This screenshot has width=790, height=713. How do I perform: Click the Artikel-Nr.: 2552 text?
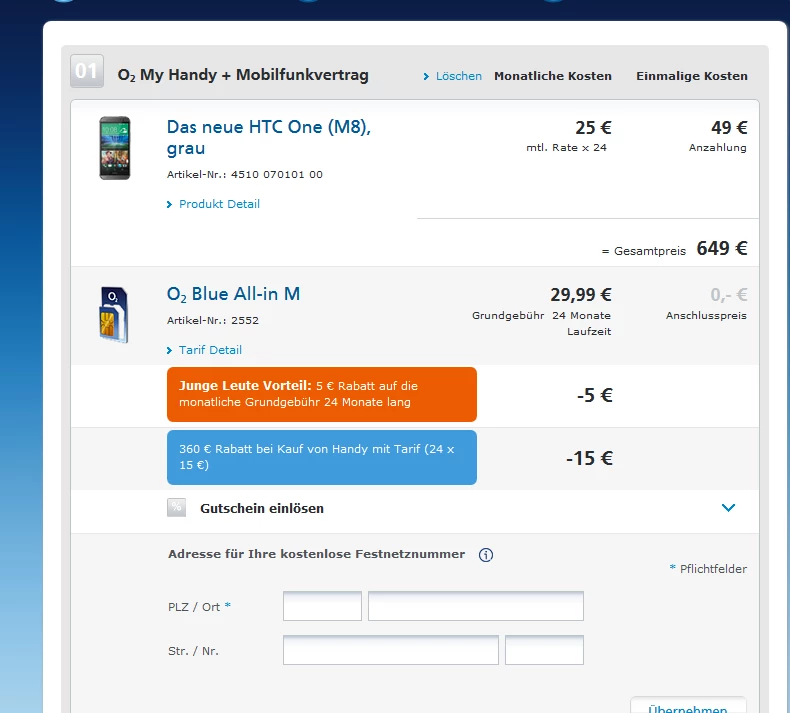point(213,320)
